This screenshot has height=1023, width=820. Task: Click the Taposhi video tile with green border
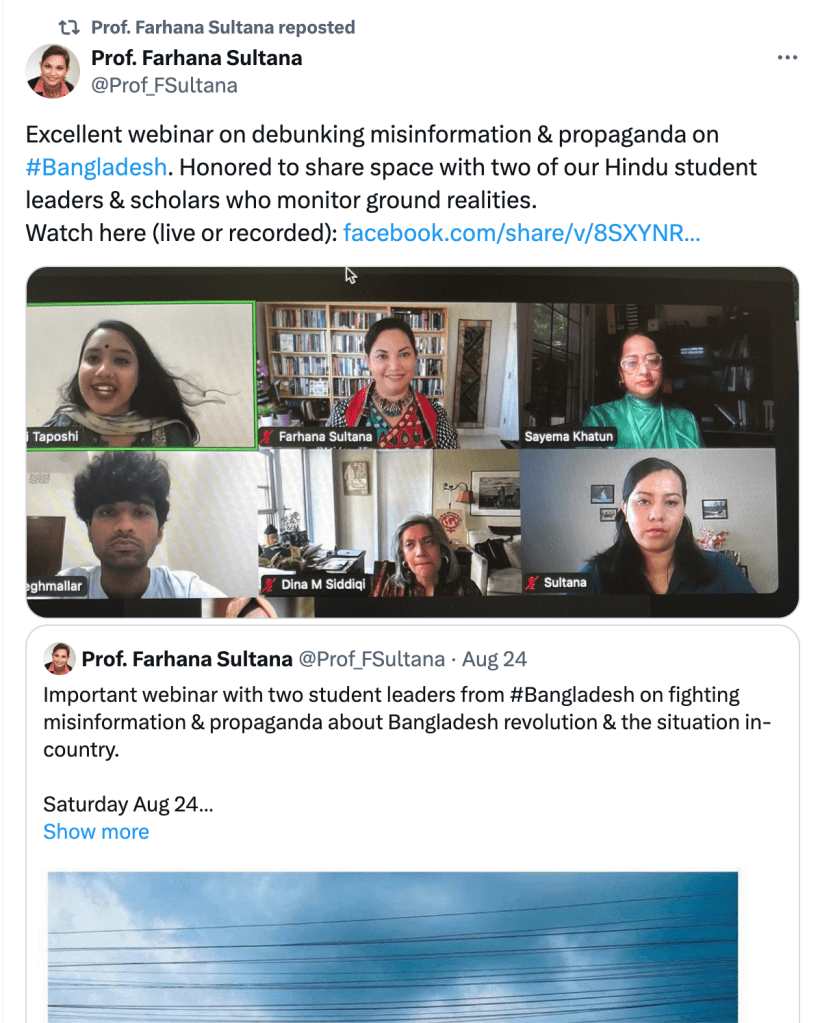click(x=142, y=375)
